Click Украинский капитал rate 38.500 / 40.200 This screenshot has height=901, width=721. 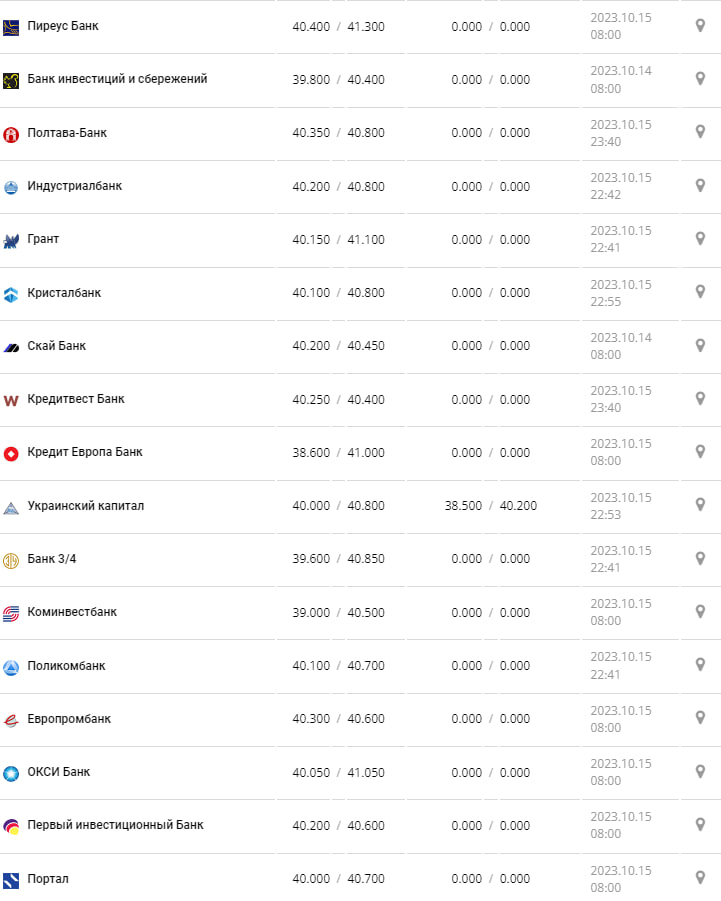[x=490, y=506]
